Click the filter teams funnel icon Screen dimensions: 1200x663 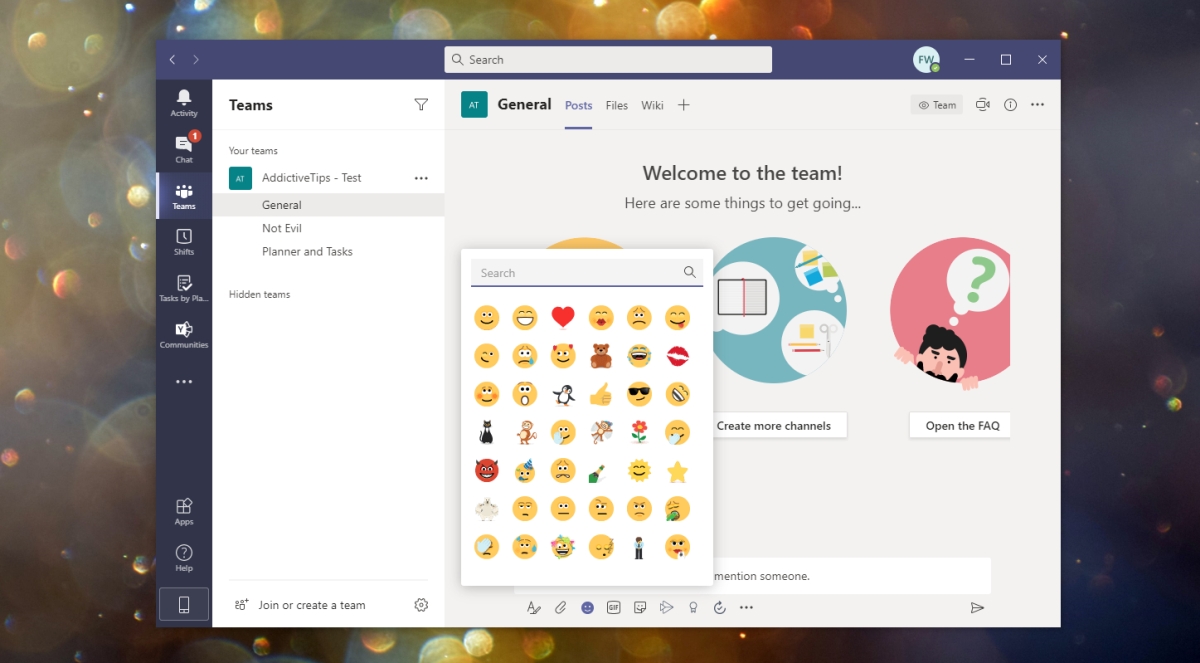click(421, 105)
